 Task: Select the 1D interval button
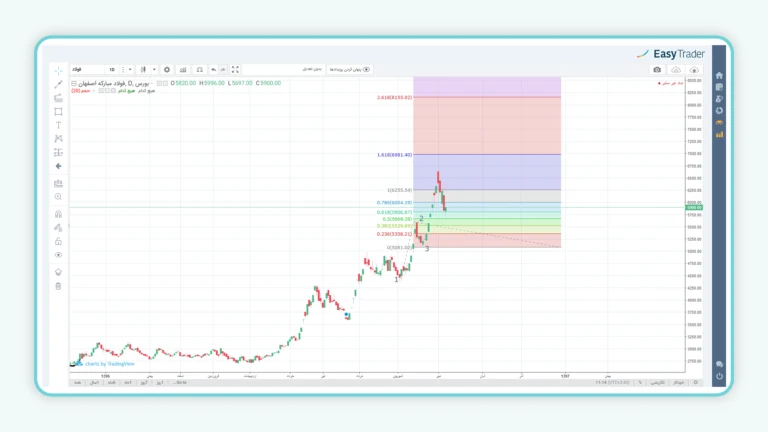(x=112, y=70)
